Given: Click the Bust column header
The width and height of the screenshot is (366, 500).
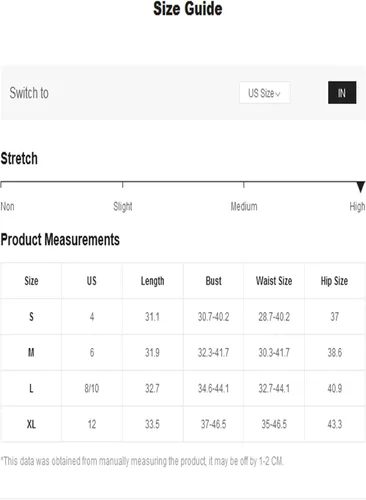Looking at the screenshot, I should [213, 281].
